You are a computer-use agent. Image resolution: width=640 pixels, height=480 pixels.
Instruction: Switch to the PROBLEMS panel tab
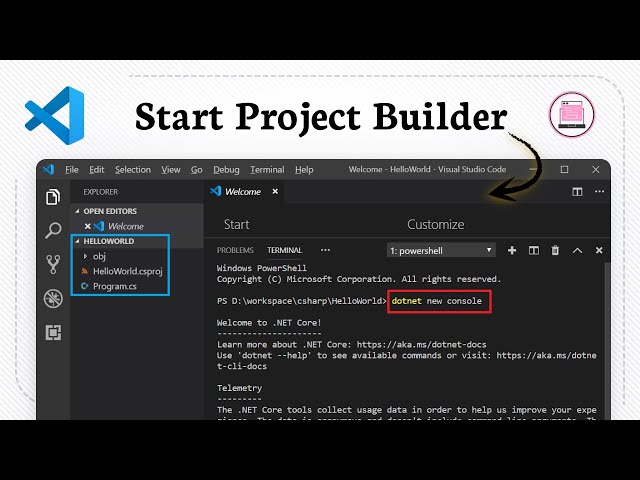235,250
